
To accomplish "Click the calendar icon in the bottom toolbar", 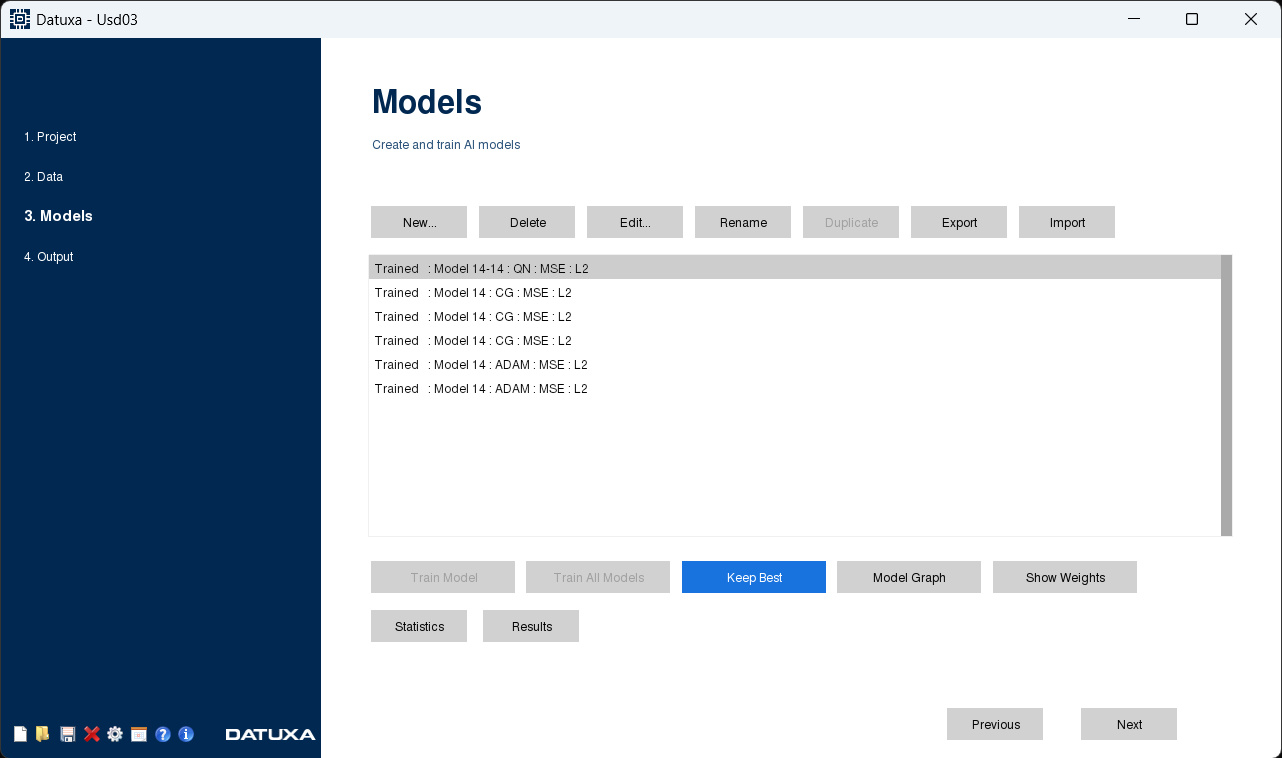I will (x=139, y=734).
